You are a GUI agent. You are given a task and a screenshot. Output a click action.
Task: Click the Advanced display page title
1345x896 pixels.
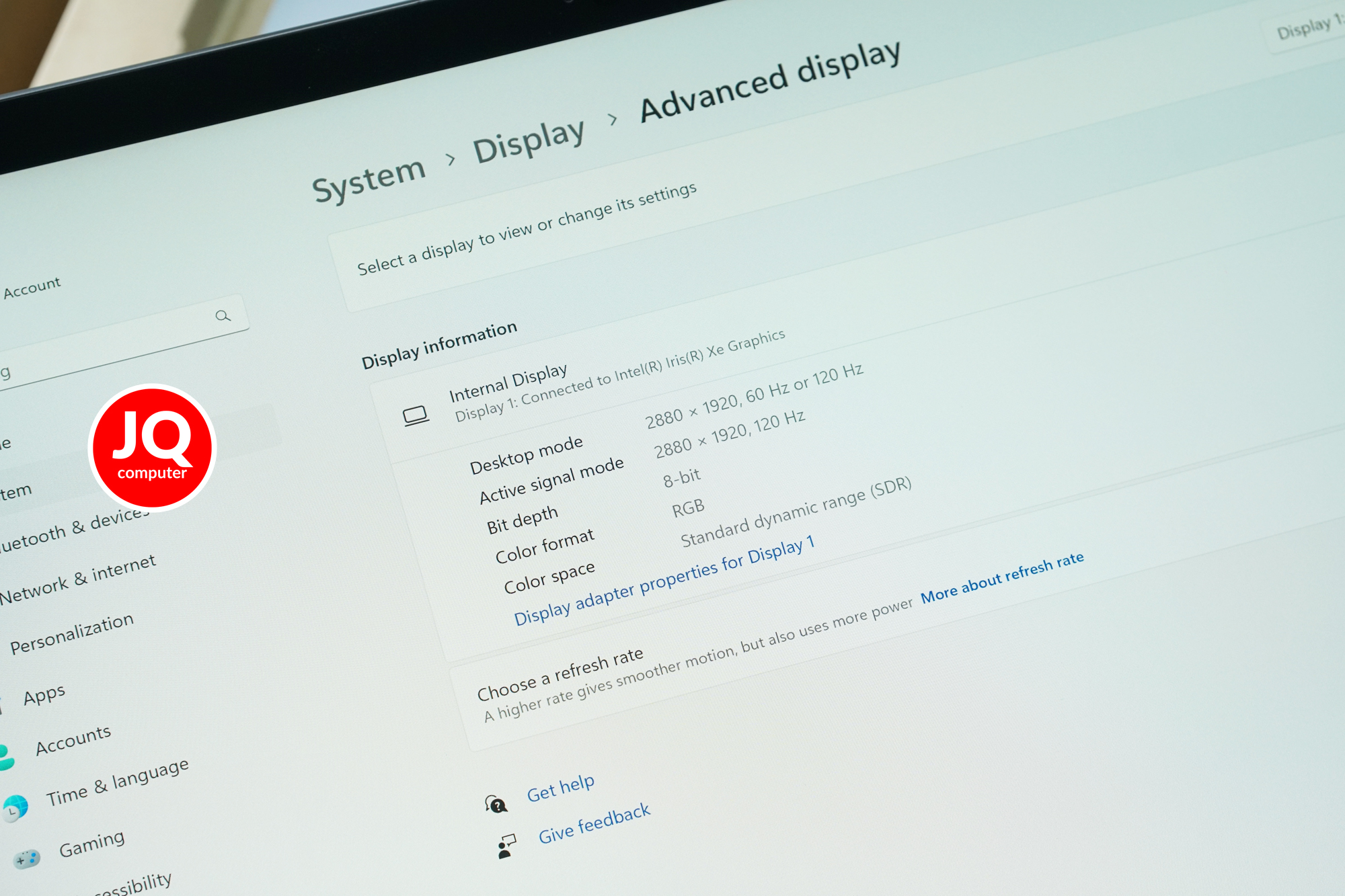[x=769, y=81]
